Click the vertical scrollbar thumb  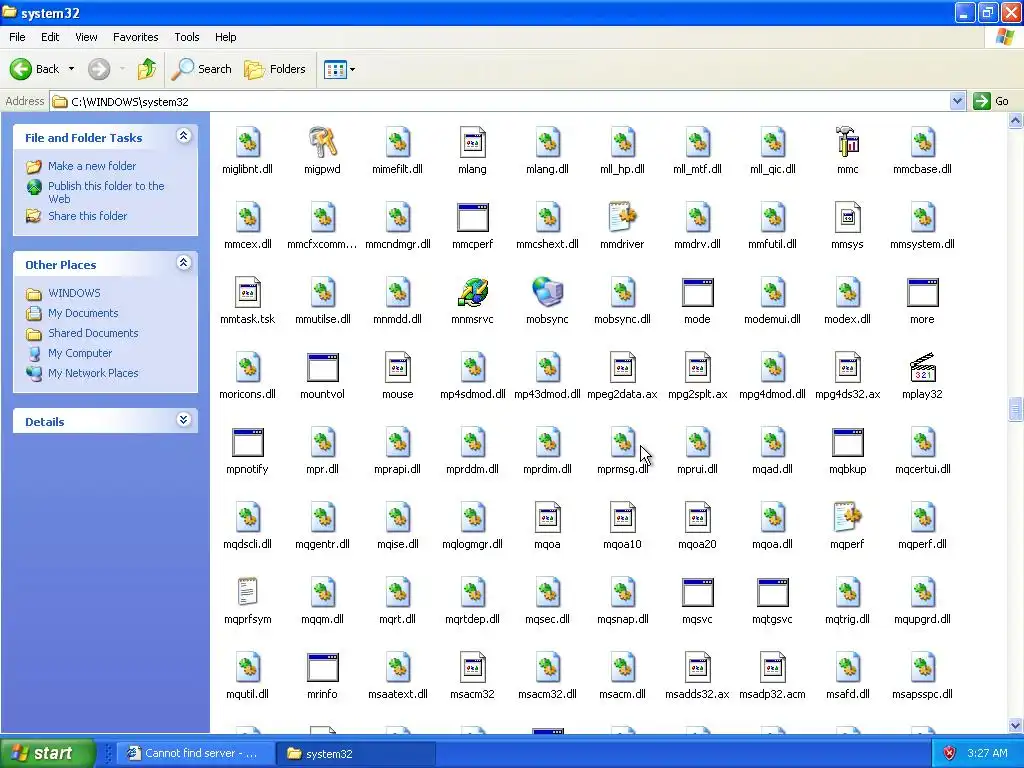point(1016,409)
